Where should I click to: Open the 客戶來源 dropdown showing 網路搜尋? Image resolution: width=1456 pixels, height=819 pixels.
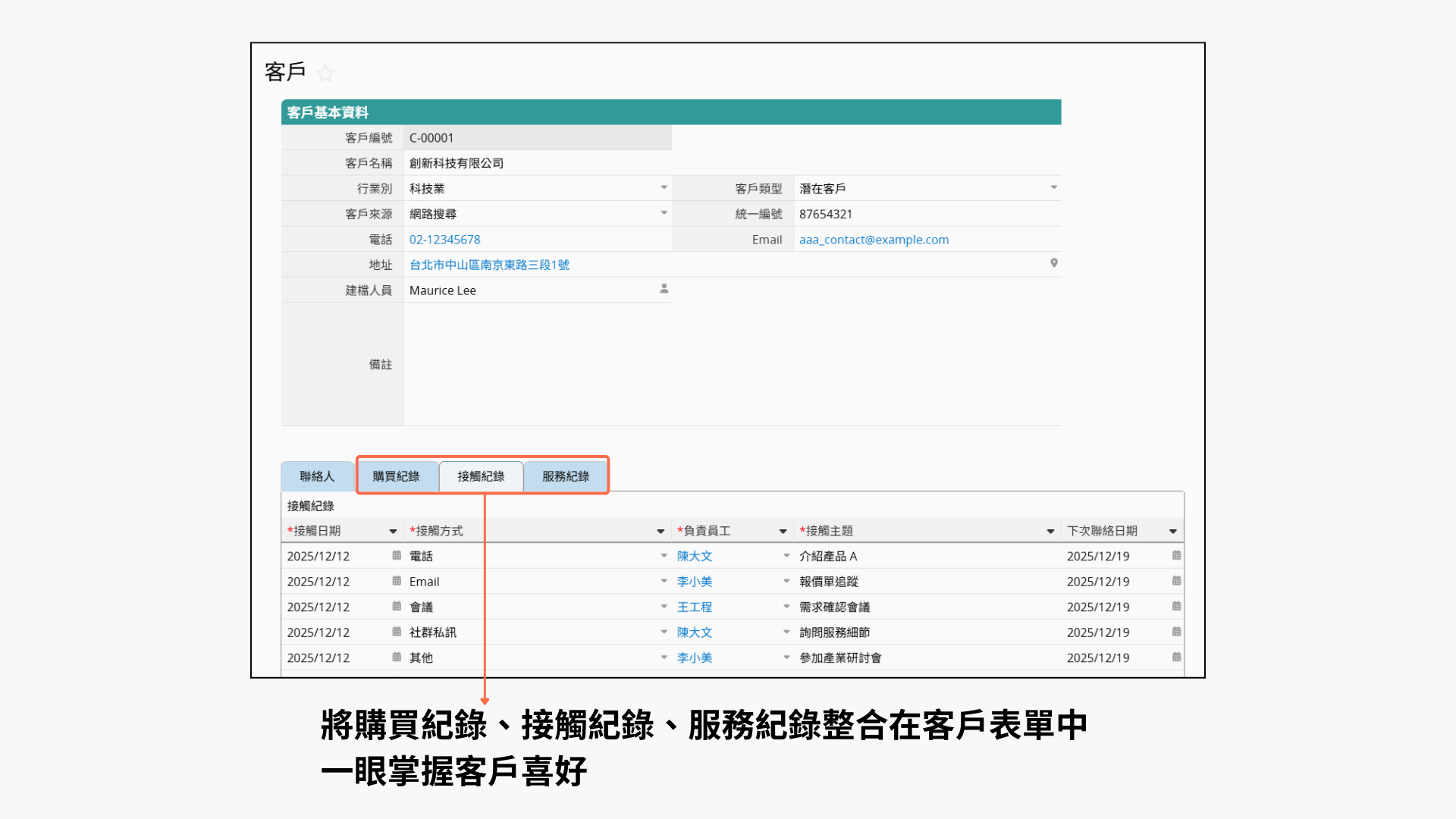point(664,213)
